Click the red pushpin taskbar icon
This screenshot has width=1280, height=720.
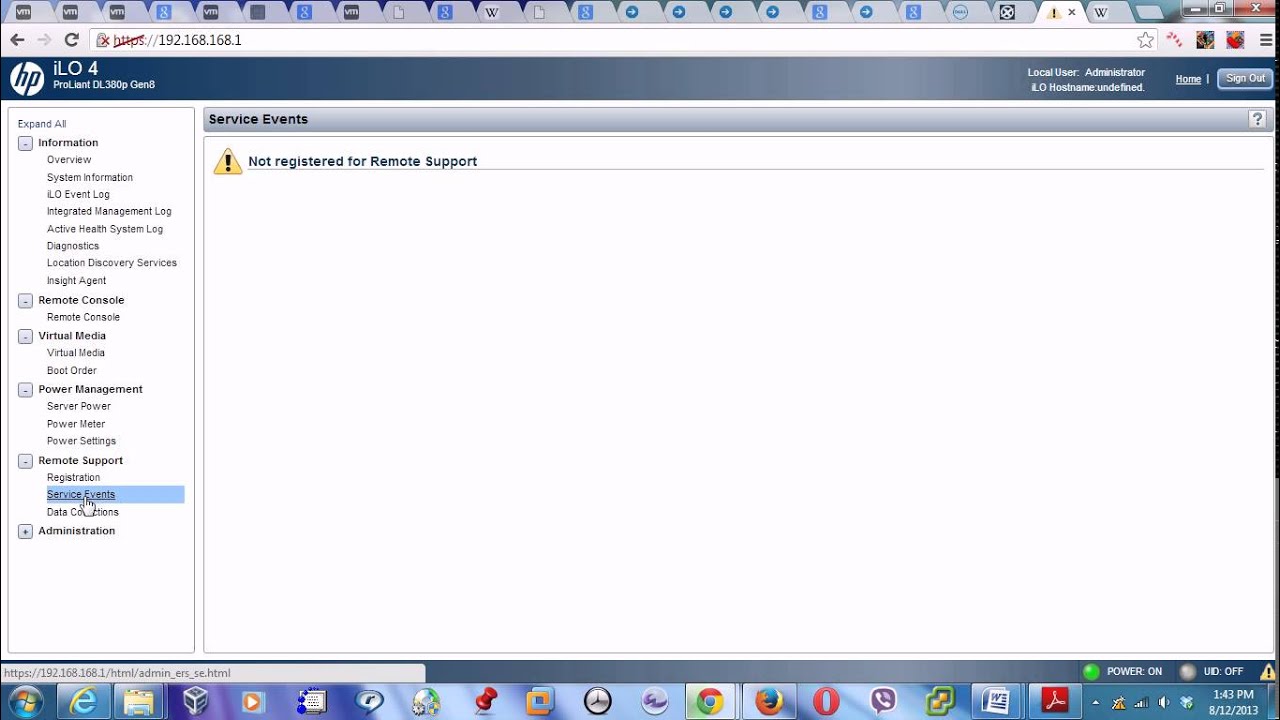coord(485,701)
